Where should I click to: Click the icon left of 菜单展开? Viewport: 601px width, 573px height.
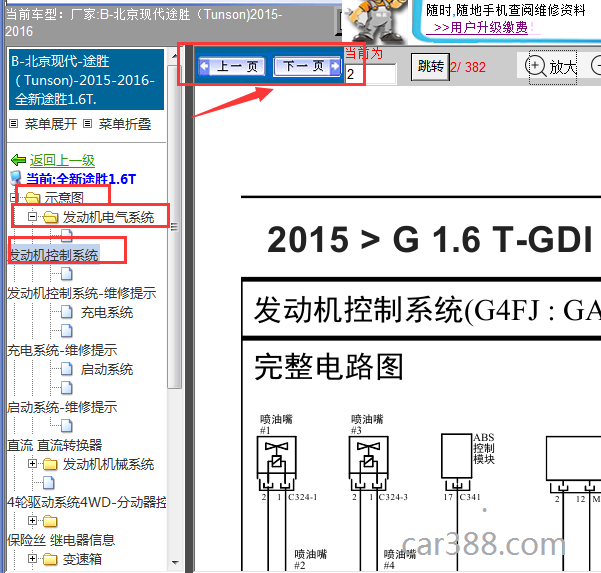pyautogui.click(x=14, y=124)
